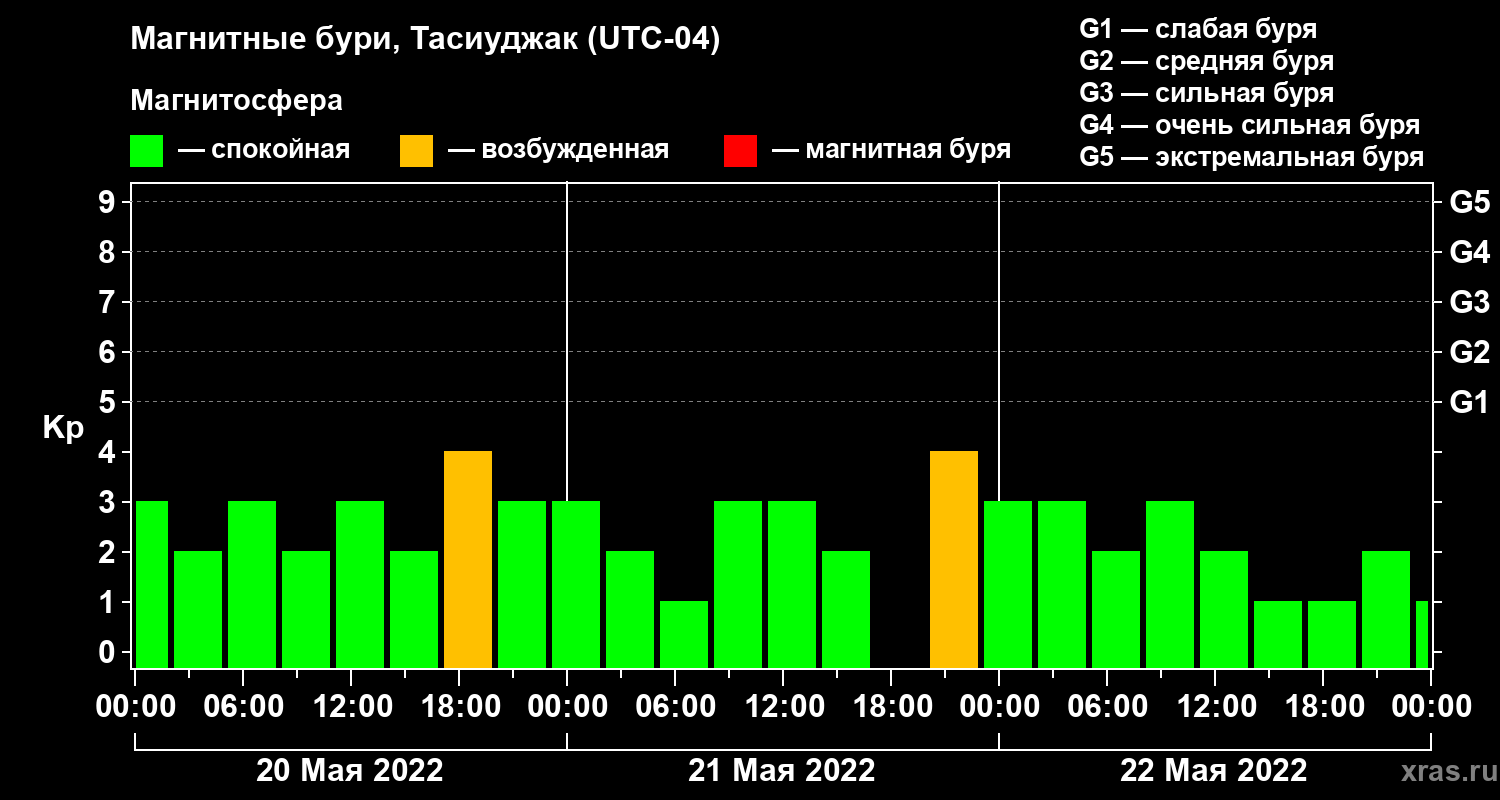Click the 'Kp' axis title
The width and height of the screenshot is (1500, 800).
coord(63,427)
